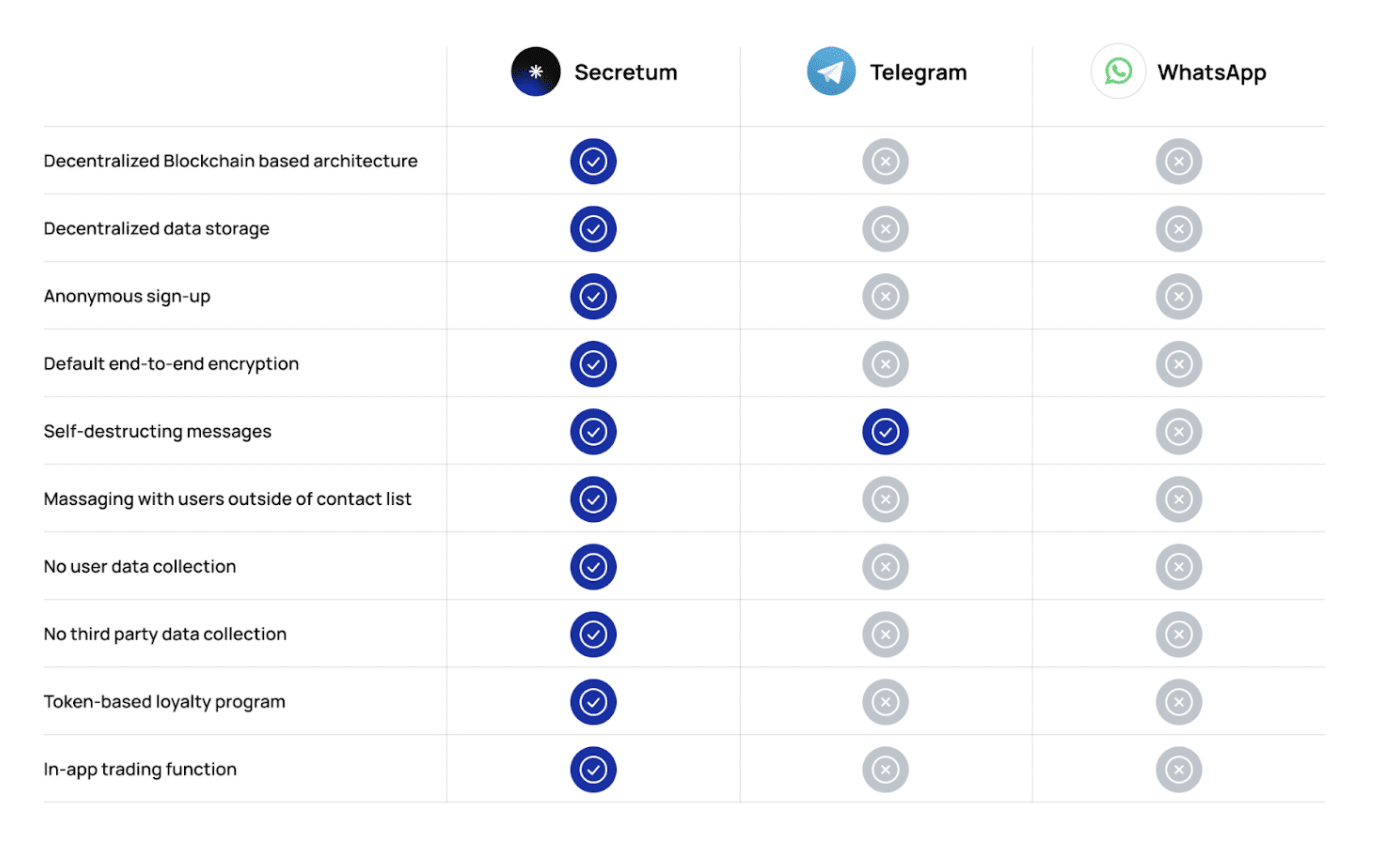Click Secretum's checkmark for Massaging with users outside contacts

593,499
